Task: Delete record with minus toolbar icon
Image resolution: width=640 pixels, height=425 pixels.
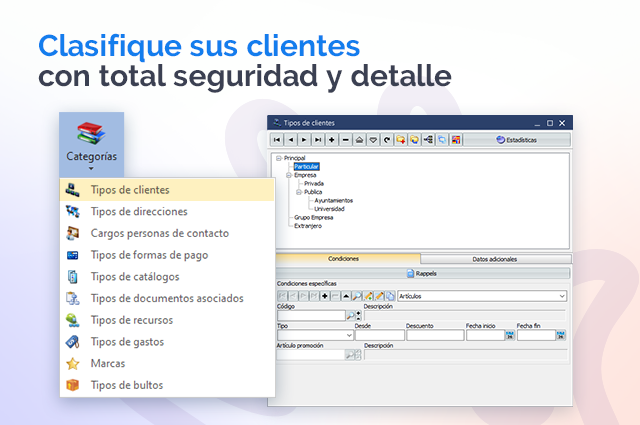Action: click(345, 140)
